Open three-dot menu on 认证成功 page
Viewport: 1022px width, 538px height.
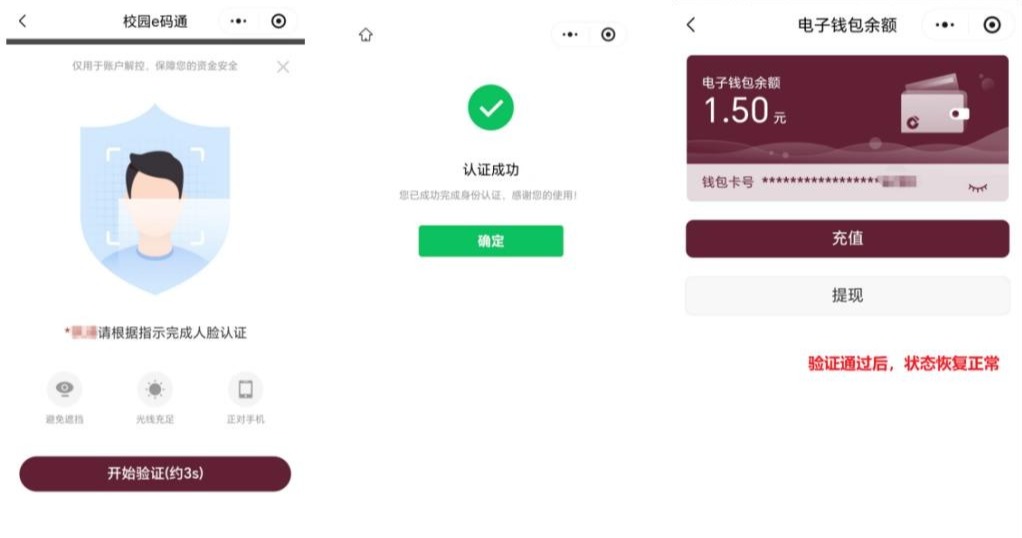pyautogui.click(x=570, y=35)
